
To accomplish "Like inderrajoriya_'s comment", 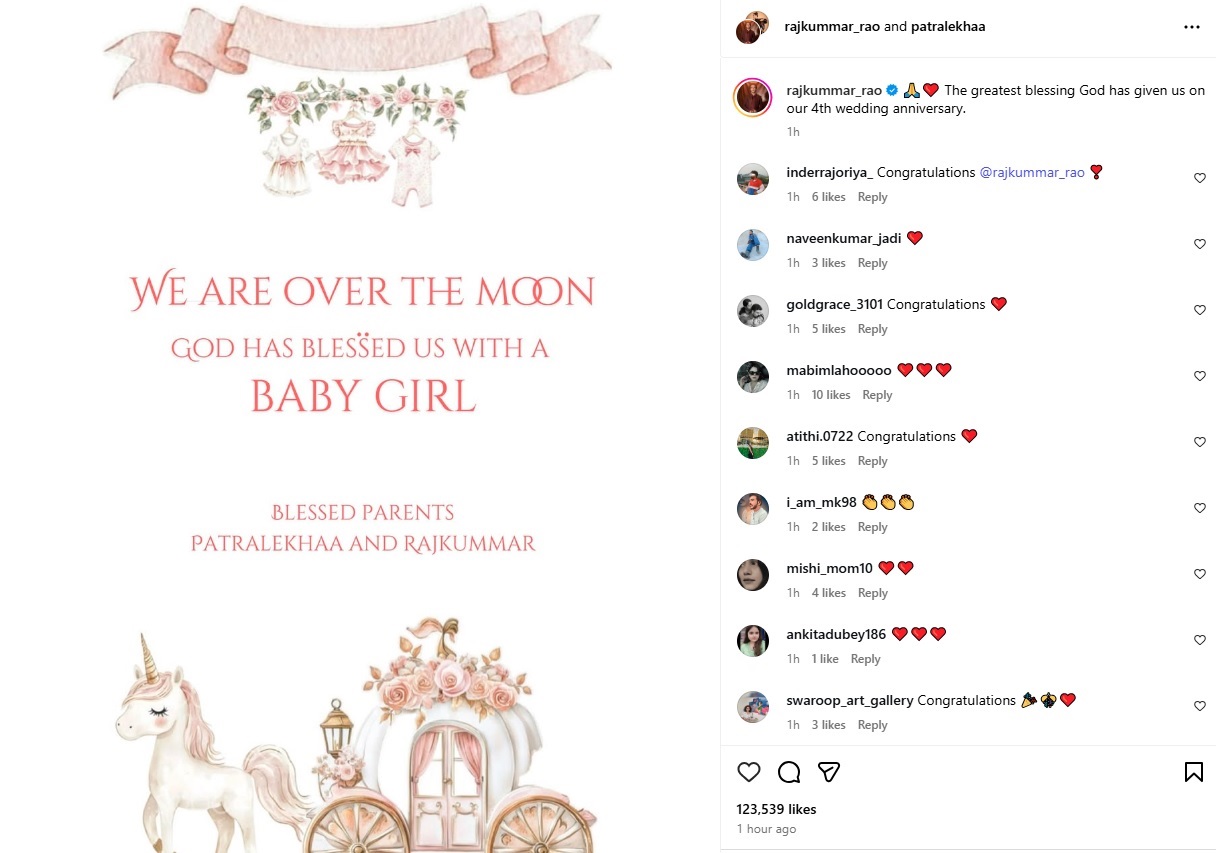I will point(1200,178).
